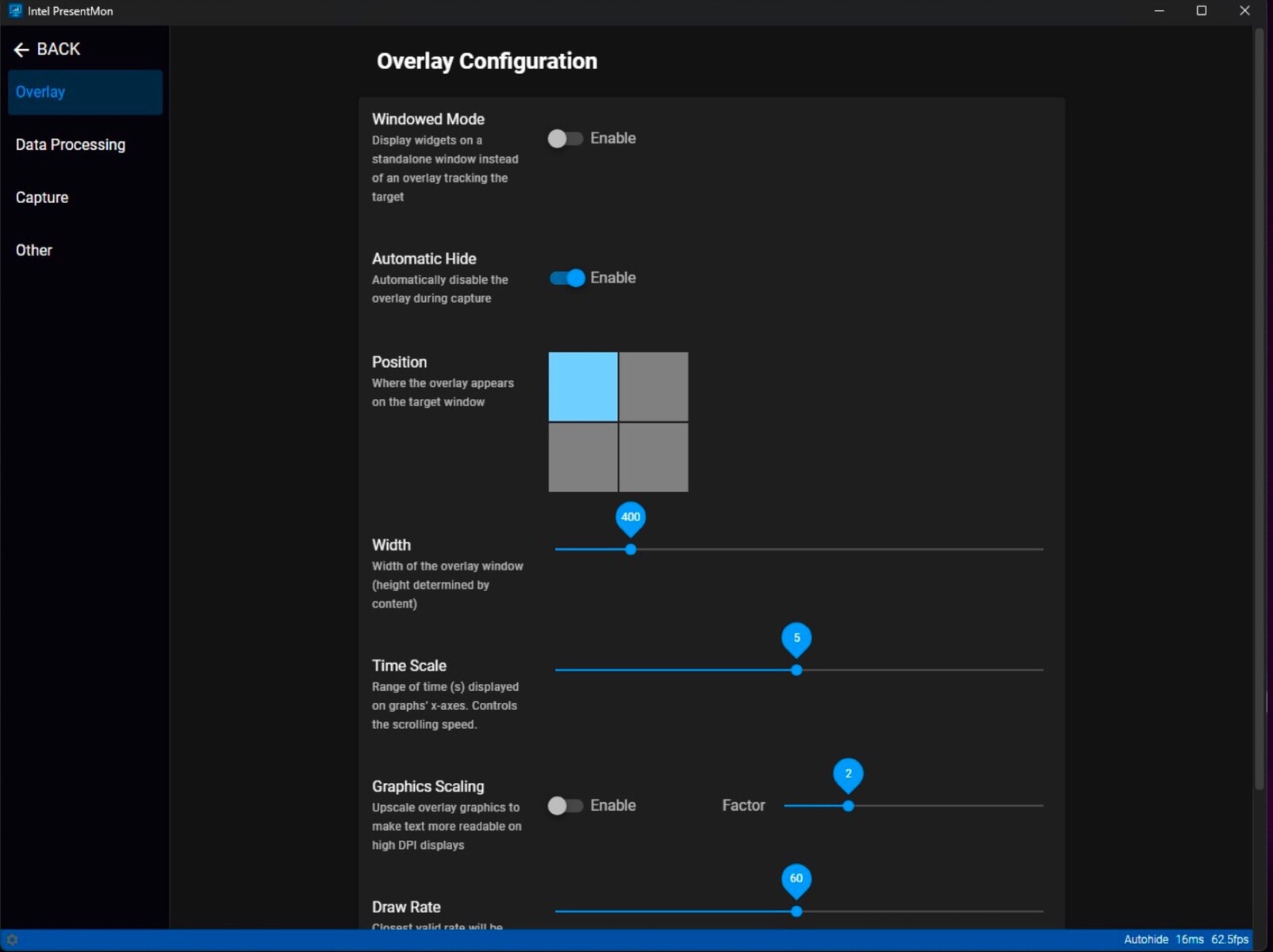The image size is (1273, 952).
Task: Click the Intel PresentMon app icon
Action: (x=14, y=10)
